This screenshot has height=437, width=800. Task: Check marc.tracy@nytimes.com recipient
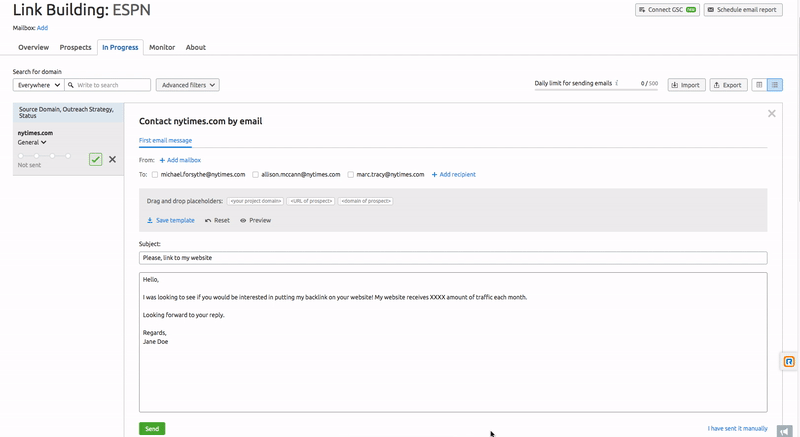click(351, 174)
